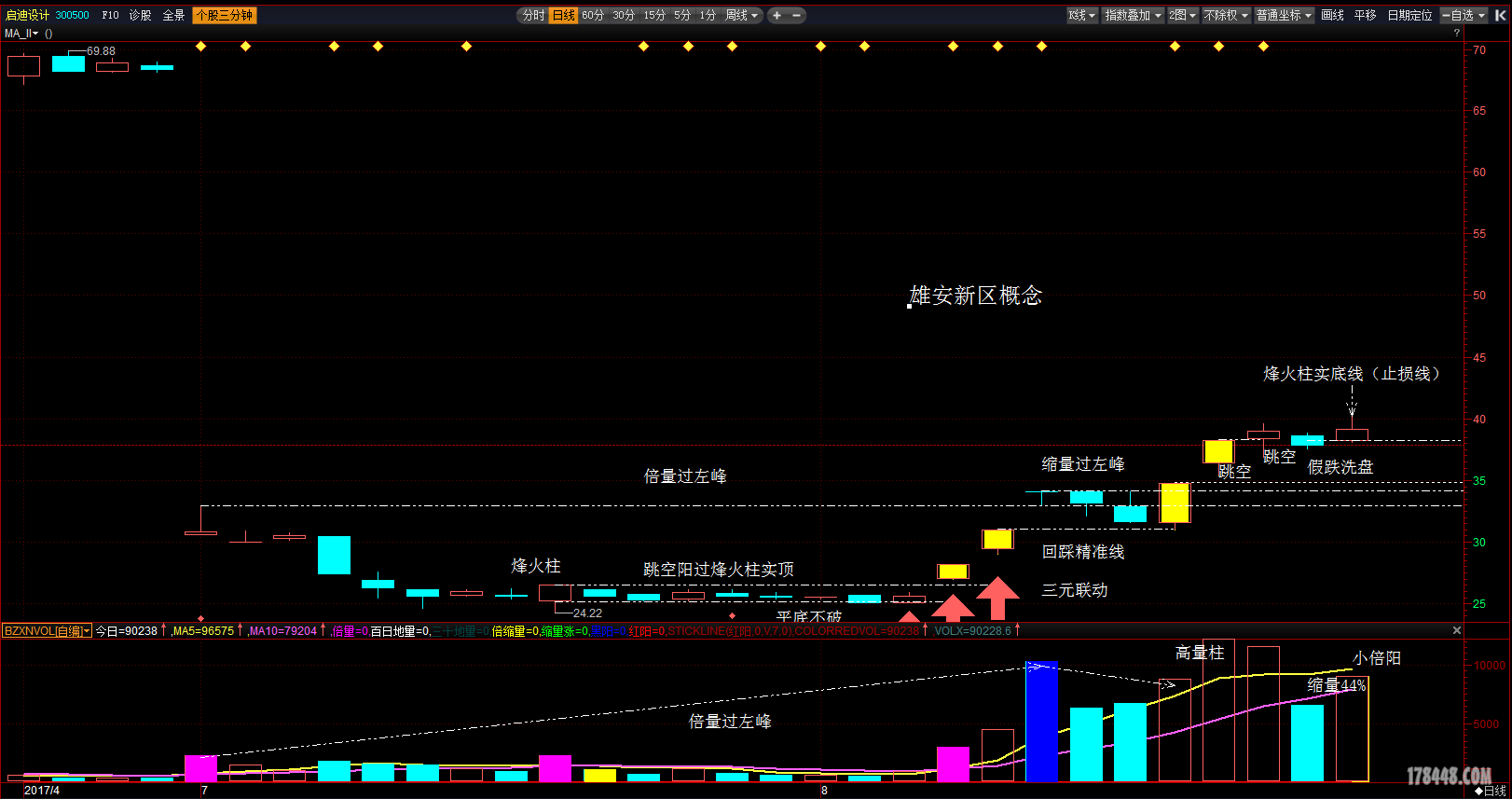Click the 7 month marker on time axis

click(204, 791)
